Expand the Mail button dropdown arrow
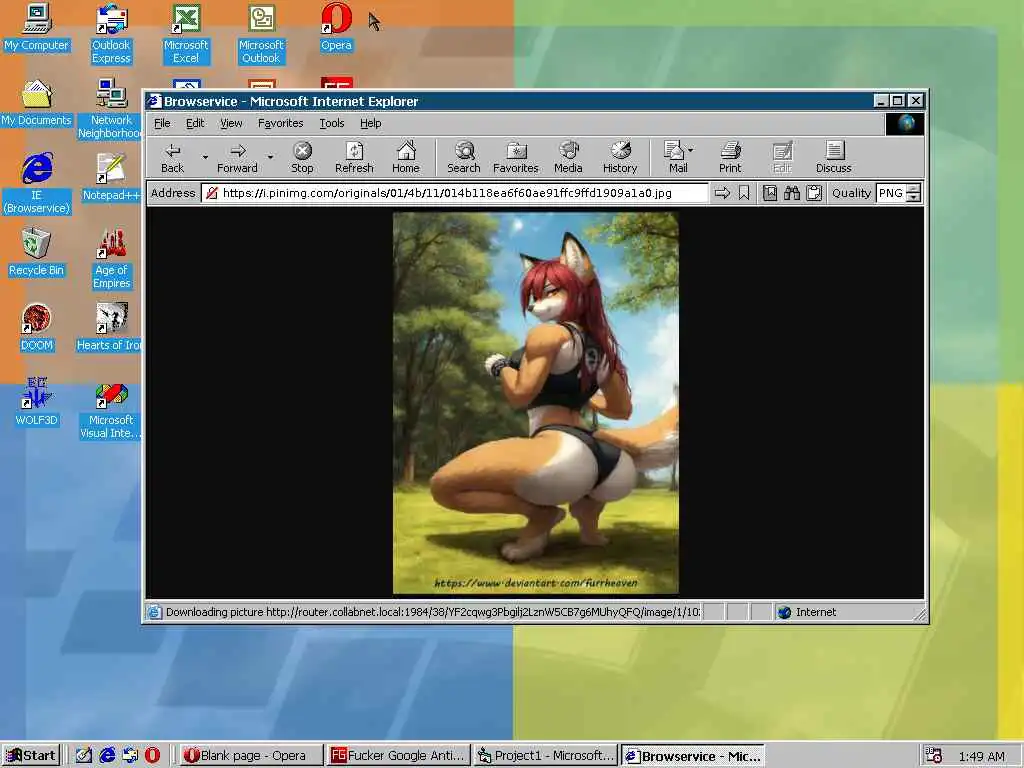Screen dimensions: 1024x768 coord(691,150)
